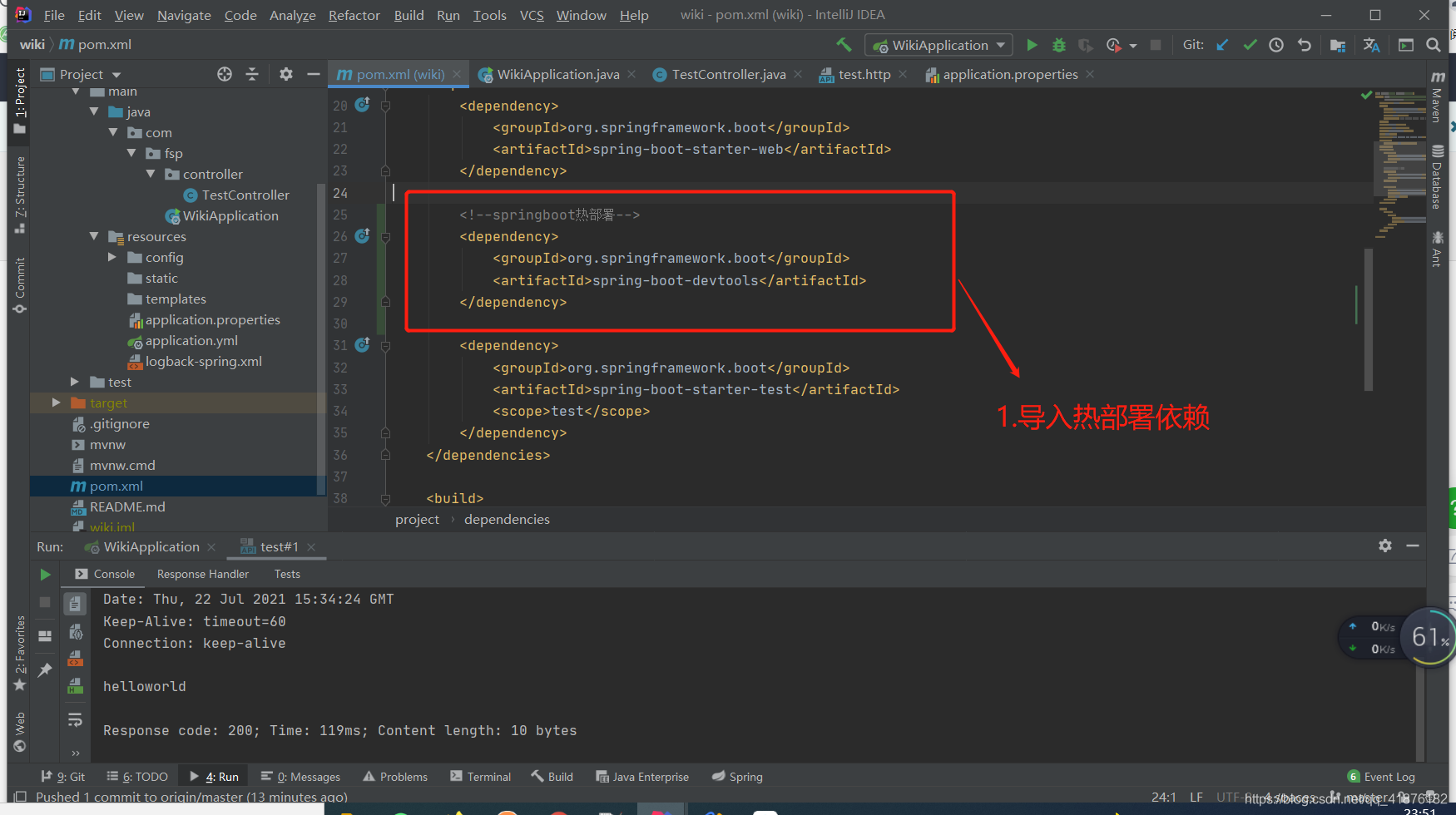Hide the Project tool window
Screen dimensions: 1456x815
coord(313,74)
